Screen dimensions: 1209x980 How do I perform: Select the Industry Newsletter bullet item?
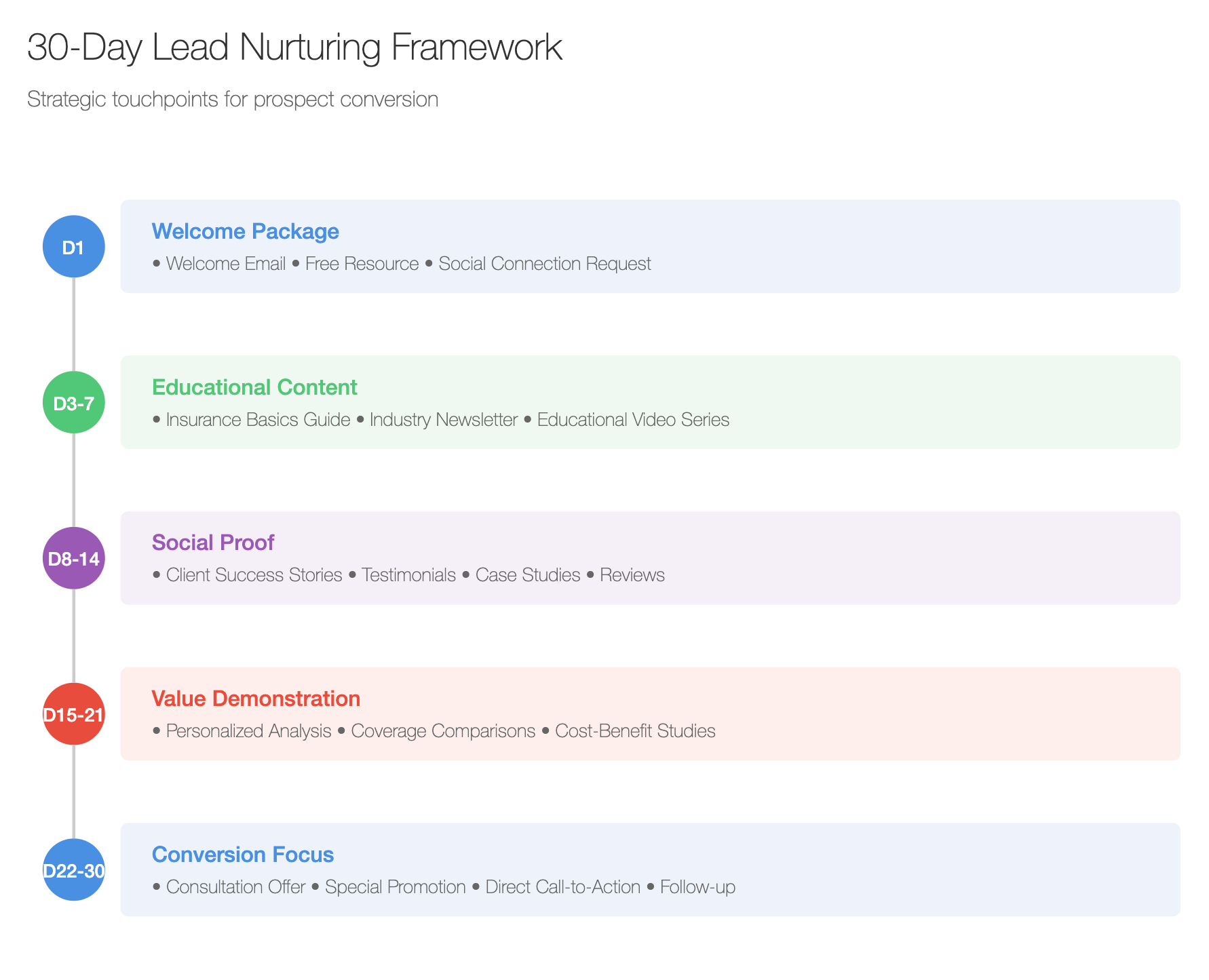(444, 420)
